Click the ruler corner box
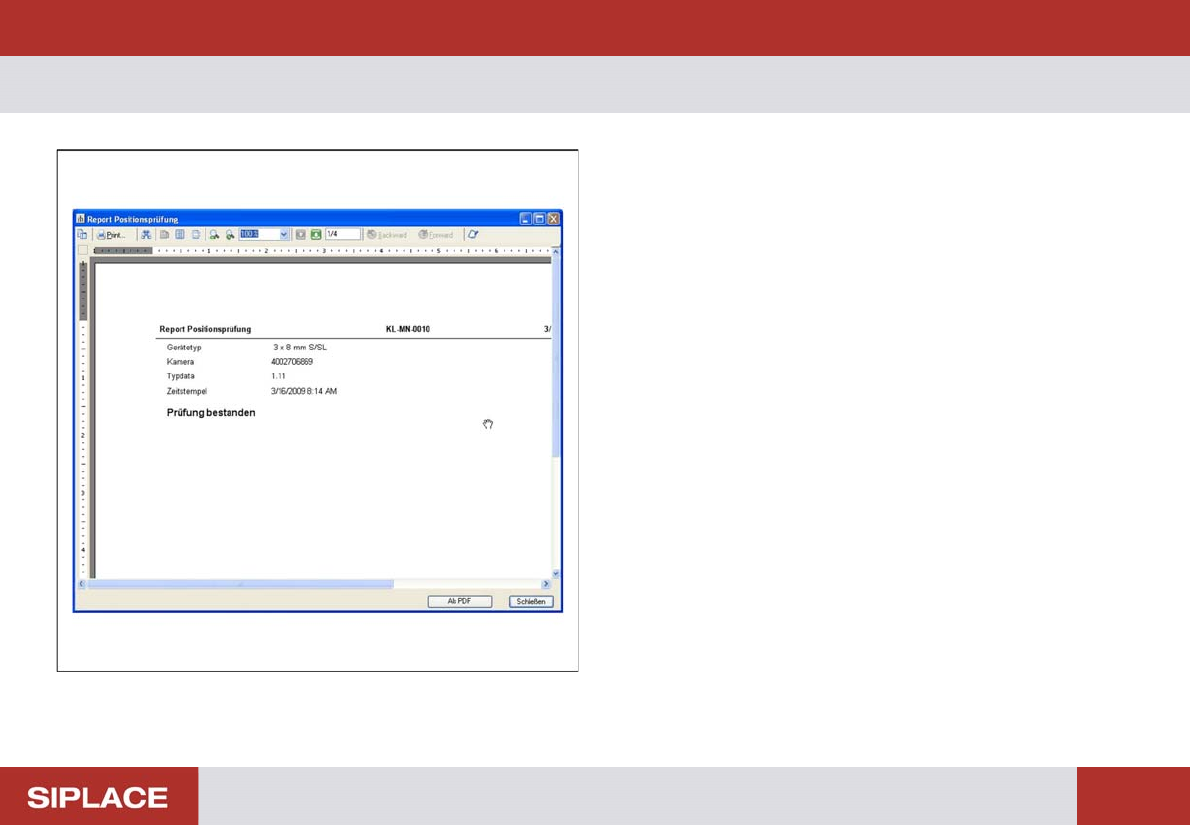The image size is (1190, 825). coord(83,250)
